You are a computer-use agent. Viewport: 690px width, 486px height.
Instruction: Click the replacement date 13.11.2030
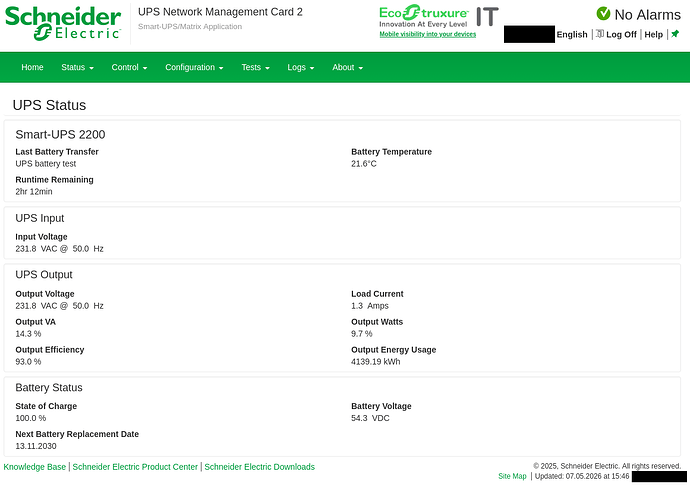(36, 446)
